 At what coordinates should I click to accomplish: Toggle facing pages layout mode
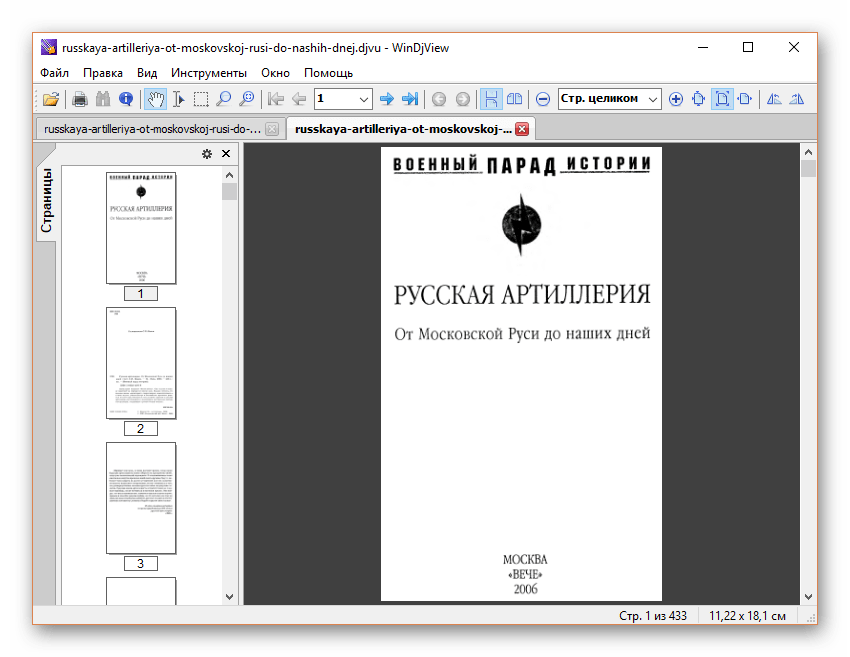[x=514, y=99]
